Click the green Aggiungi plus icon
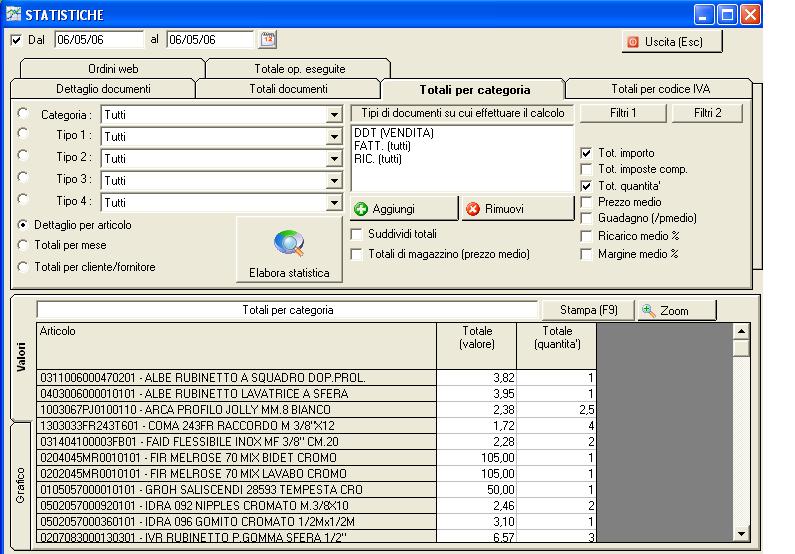This screenshot has height=554, width=795. pos(361,209)
